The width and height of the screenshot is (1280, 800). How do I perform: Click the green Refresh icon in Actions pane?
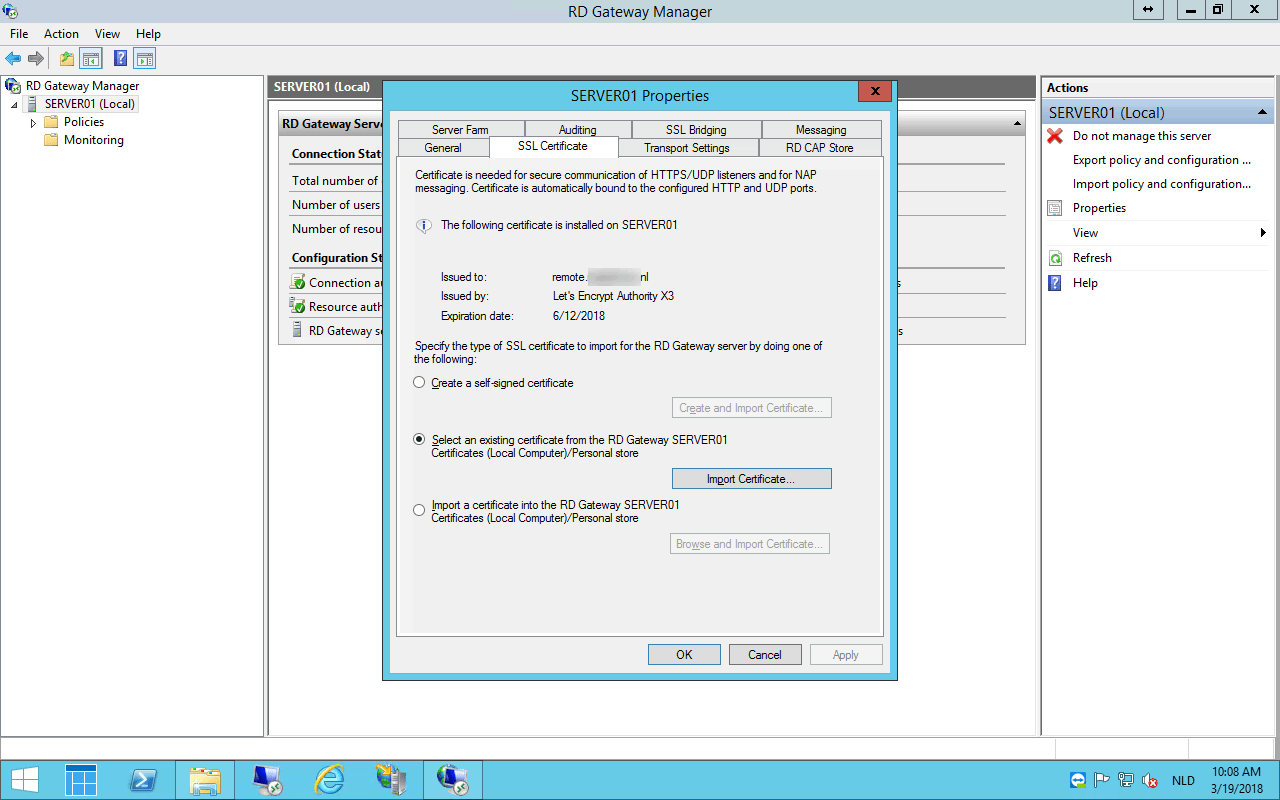[x=1055, y=258]
